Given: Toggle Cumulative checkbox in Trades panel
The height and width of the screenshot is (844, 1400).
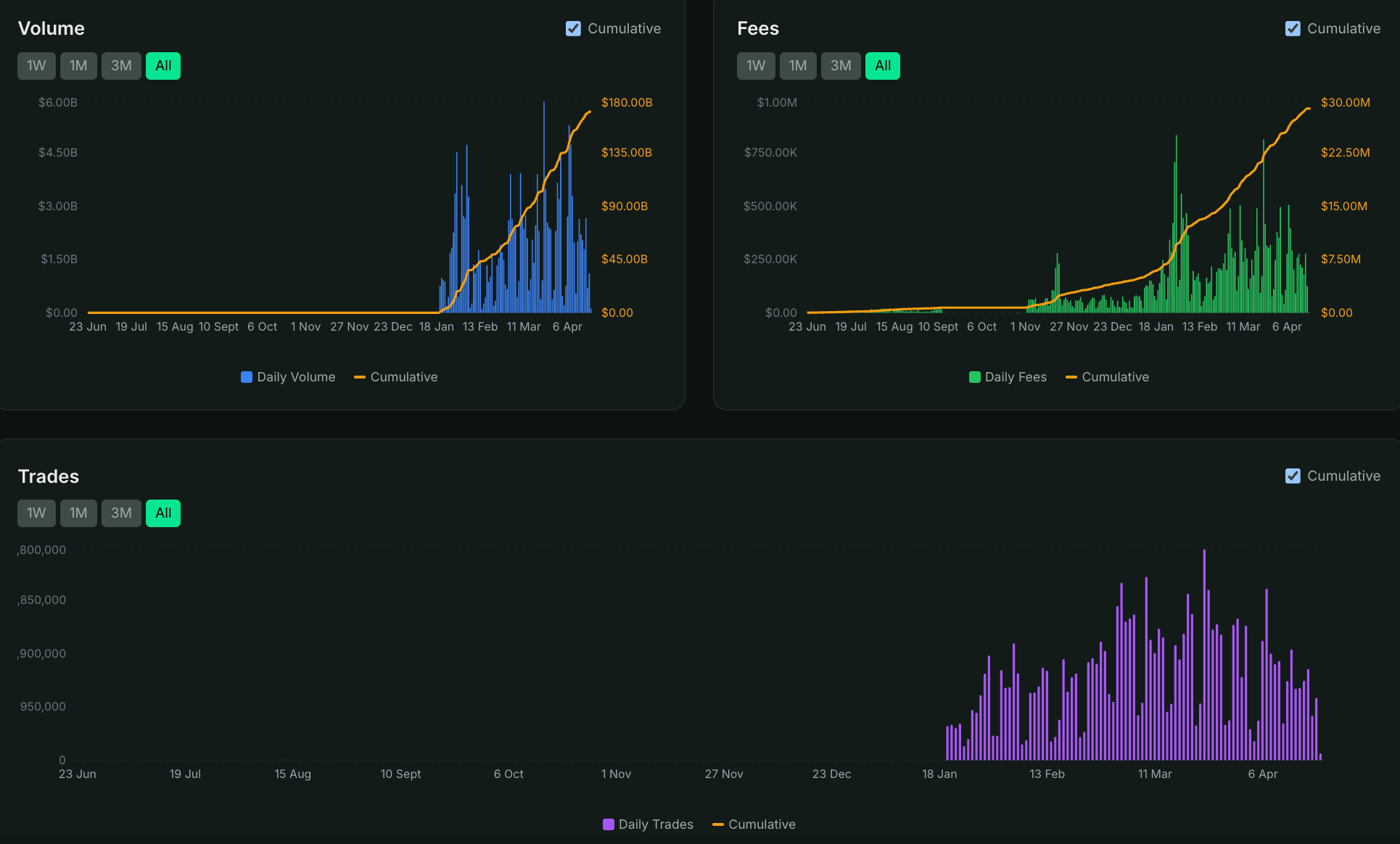Looking at the screenshot, I should [x=1293, y=476].
